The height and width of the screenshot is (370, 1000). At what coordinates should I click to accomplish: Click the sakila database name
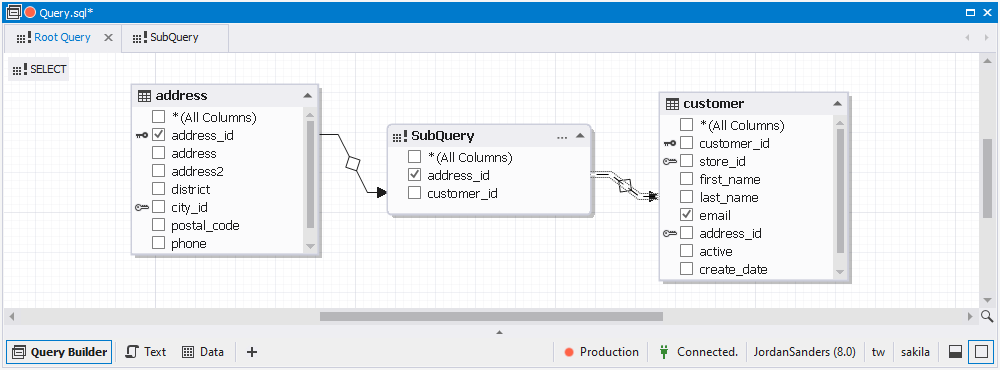click(915, 352)
